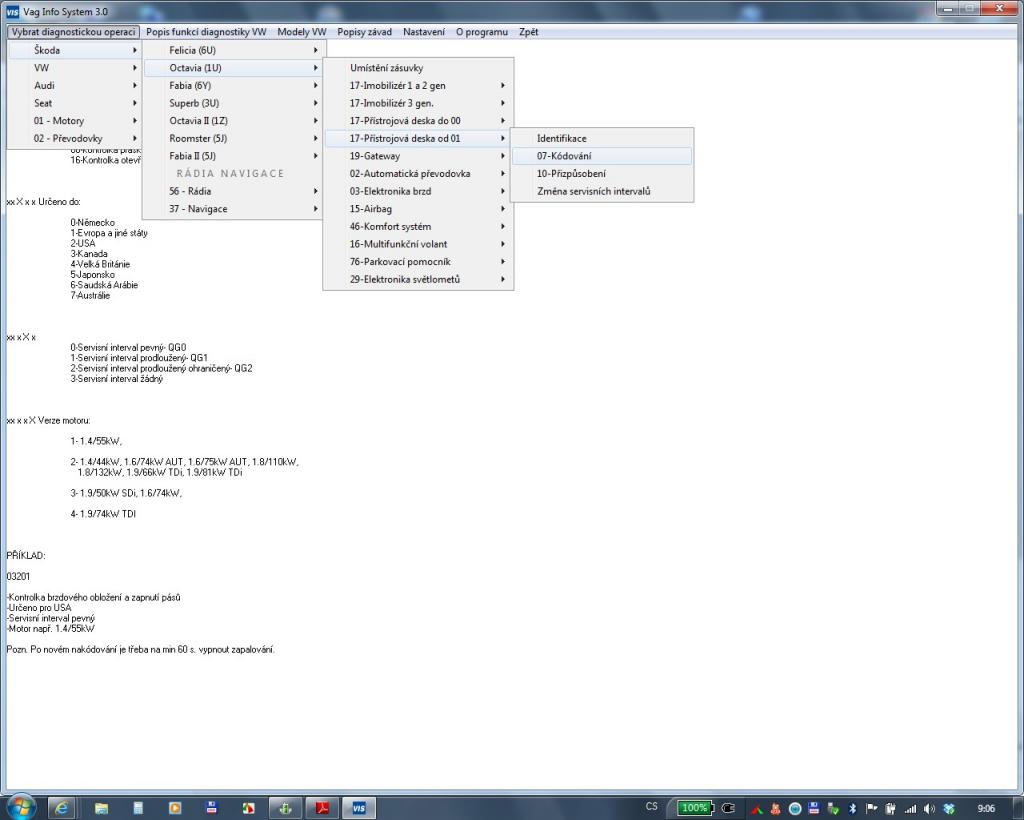This screenshot has height=820, width=1024.
Task: Launch the Calculator from the taskbar
Action: coord(138,808)
